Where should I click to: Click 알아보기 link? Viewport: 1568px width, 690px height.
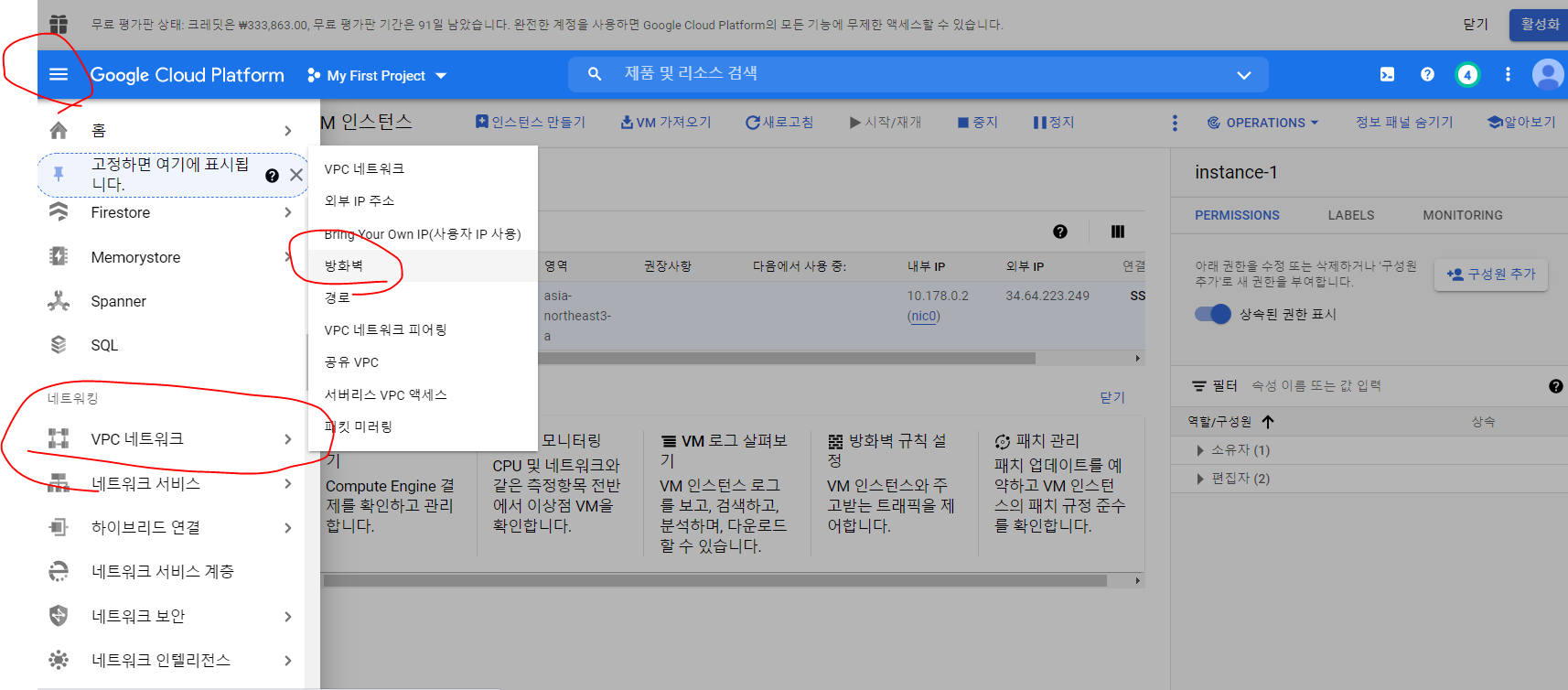(x=1521, y=122)
